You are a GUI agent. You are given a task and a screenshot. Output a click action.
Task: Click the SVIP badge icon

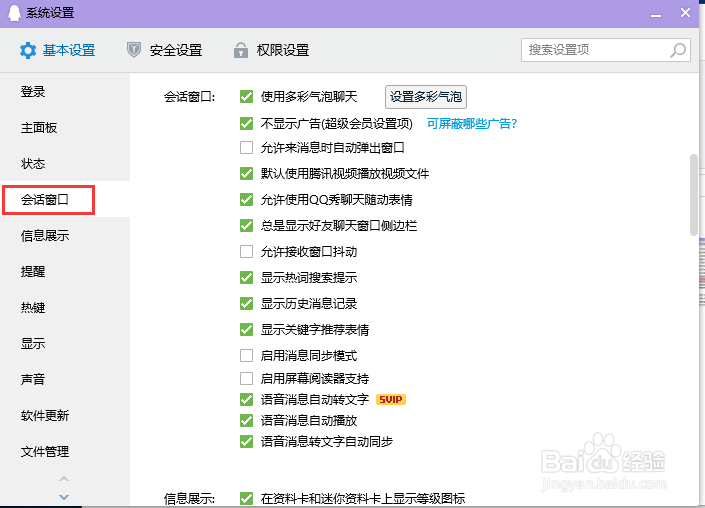point(390,399)
